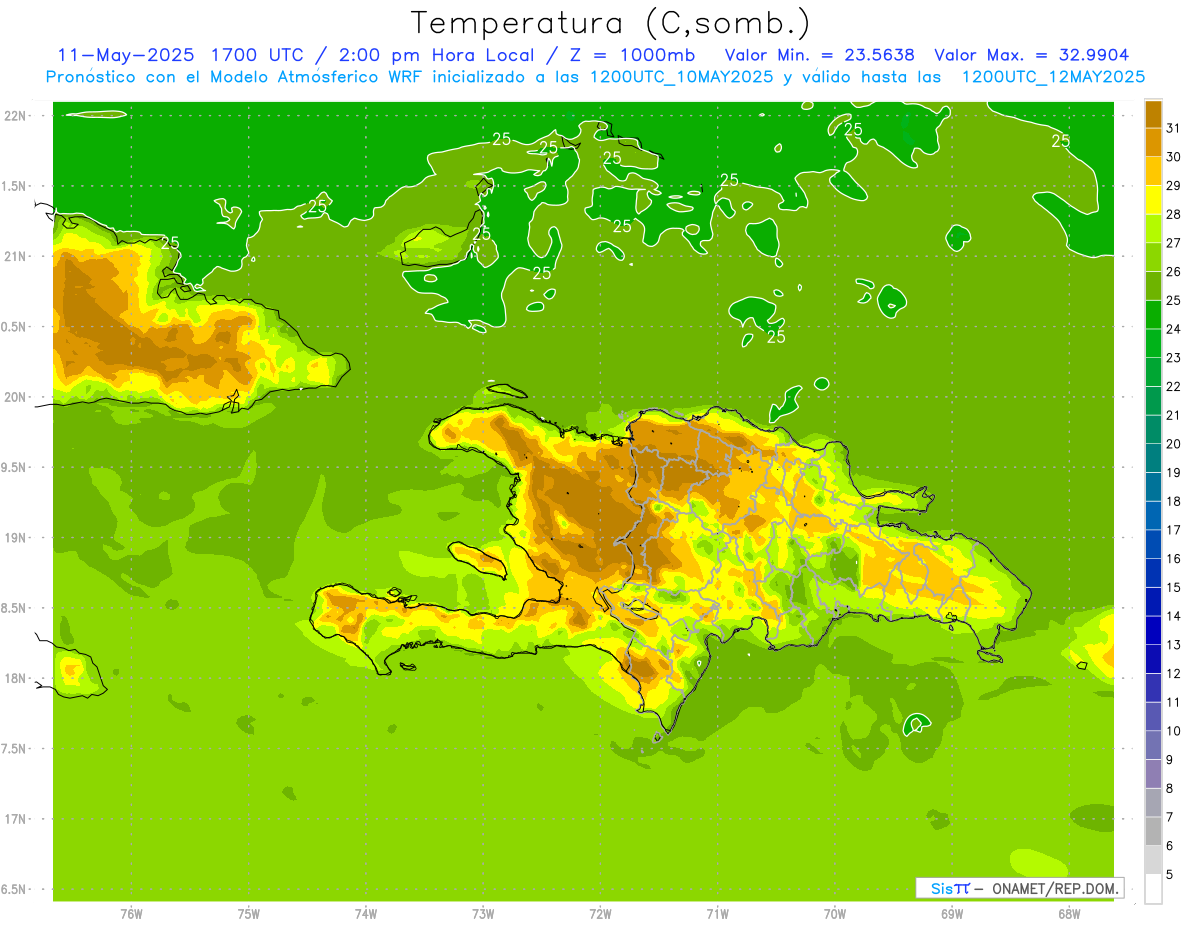This screenshot has width=1200, height=927.
Task: Click the '73W' longitude label
Action: point(483,914)
